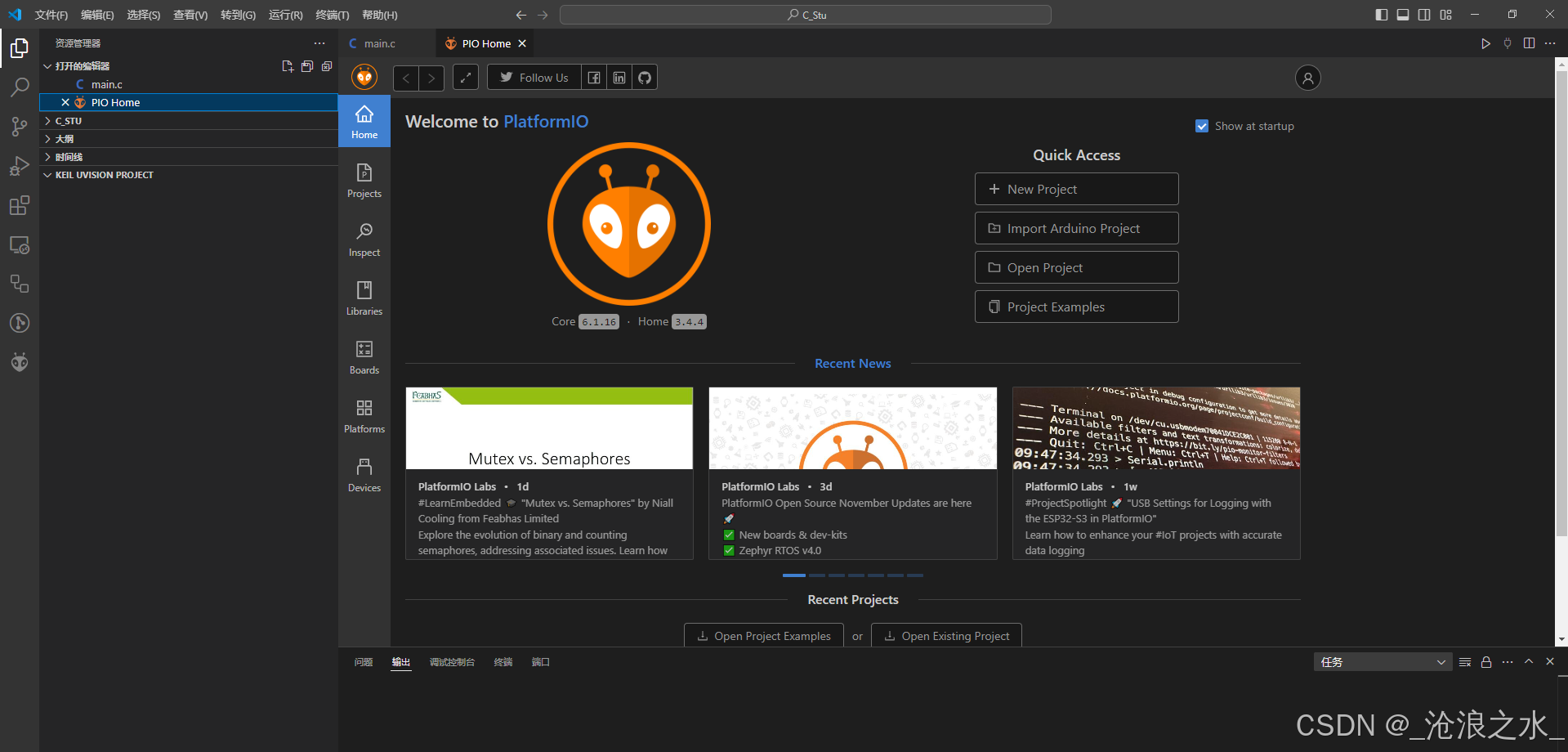This screenshot has height=752, width=1568.
Task: Click the Project Examples button
Action: pyautogui.click(x=1076, y=307)
